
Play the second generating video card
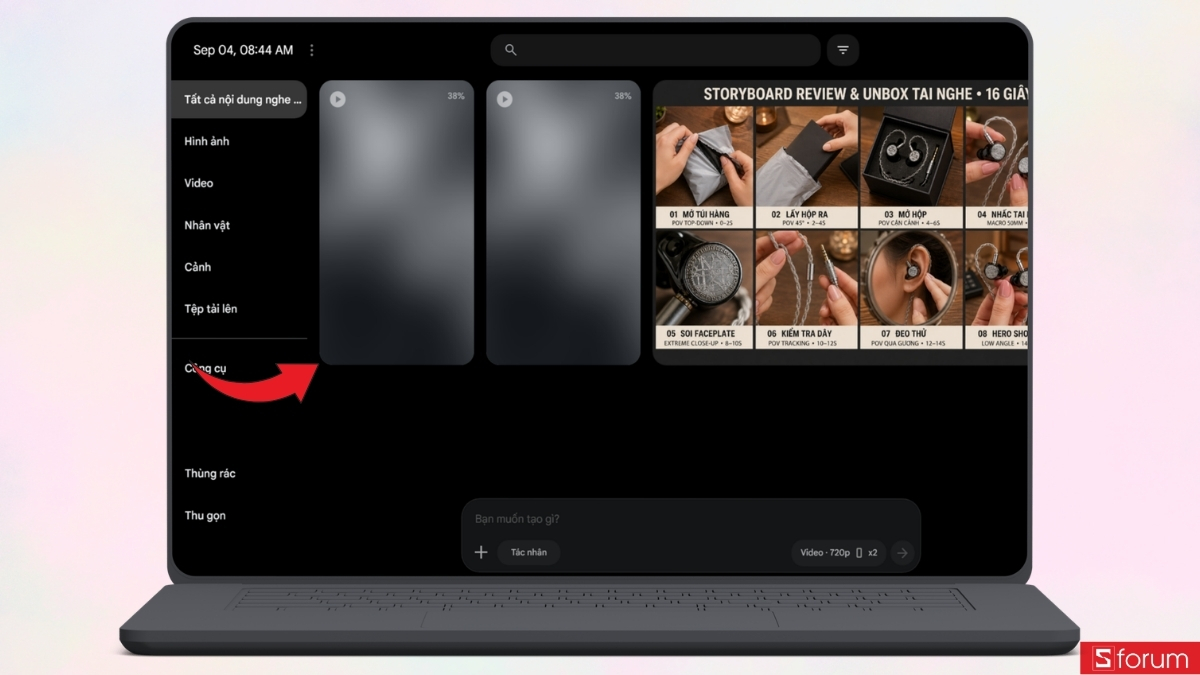coord(505,99)
